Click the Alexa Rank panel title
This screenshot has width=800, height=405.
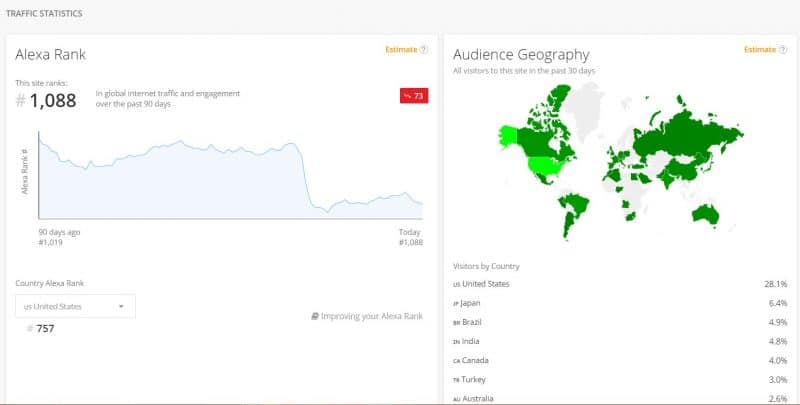point(51,55)
